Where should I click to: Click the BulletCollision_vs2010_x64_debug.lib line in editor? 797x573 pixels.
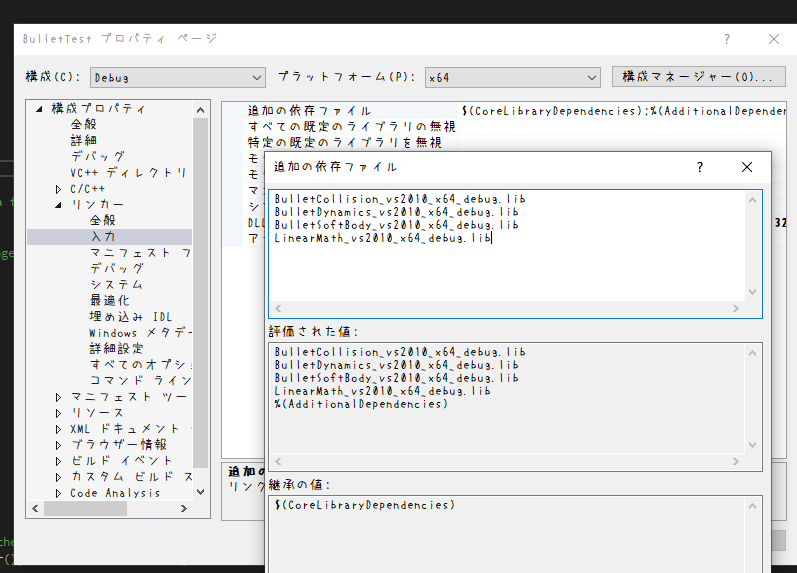click(x=400, y=199)
